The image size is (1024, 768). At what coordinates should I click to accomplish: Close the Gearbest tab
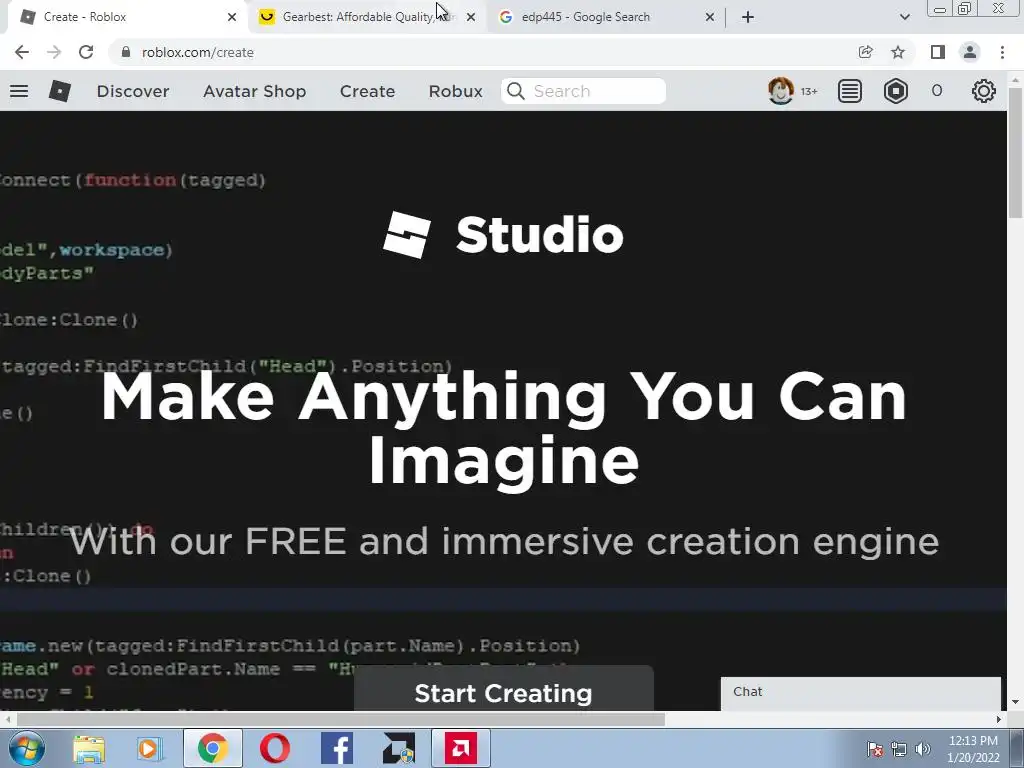point(471,17)
